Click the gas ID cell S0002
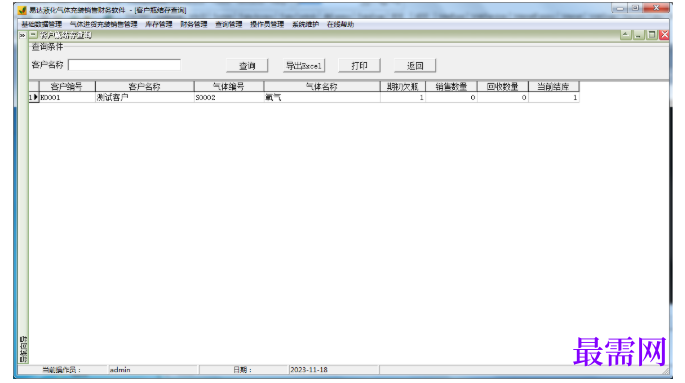The height and width of the screenshot is (383, 685). (x=229, y=97)
